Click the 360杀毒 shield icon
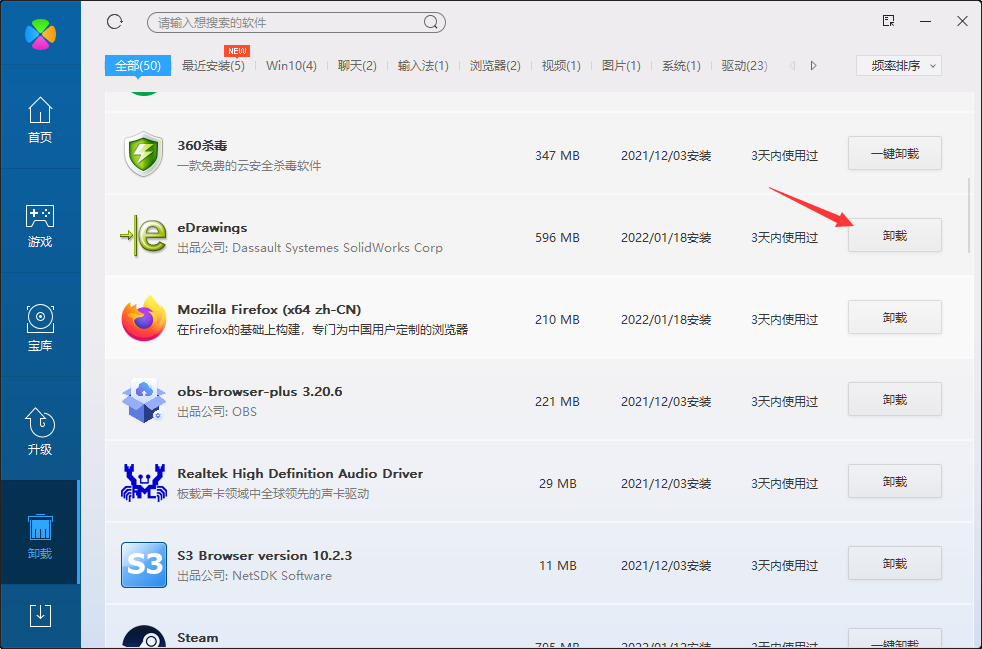The height and width of the screenshot is (649, 982). pos(143,154)
